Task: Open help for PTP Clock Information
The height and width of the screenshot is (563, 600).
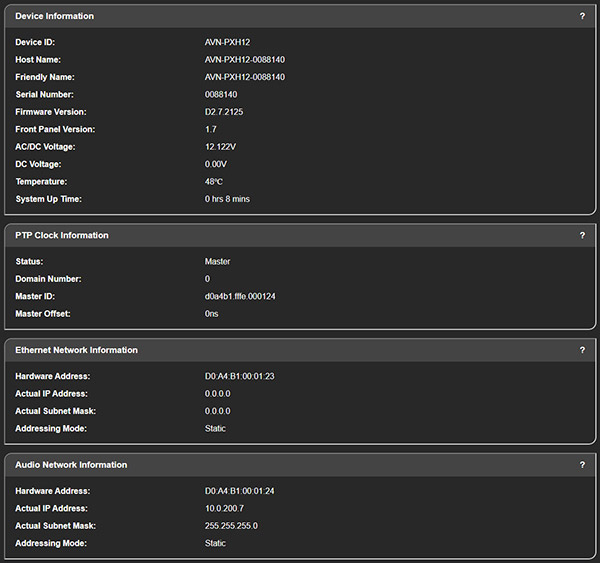Action: (582, 236)
